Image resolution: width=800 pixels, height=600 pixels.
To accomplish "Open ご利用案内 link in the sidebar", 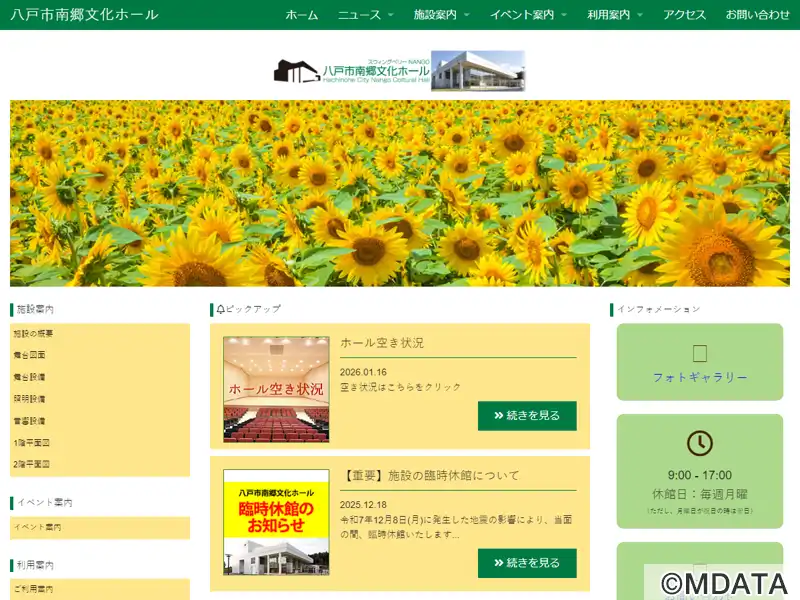I will pyautogui.click(x=33, y=589).
